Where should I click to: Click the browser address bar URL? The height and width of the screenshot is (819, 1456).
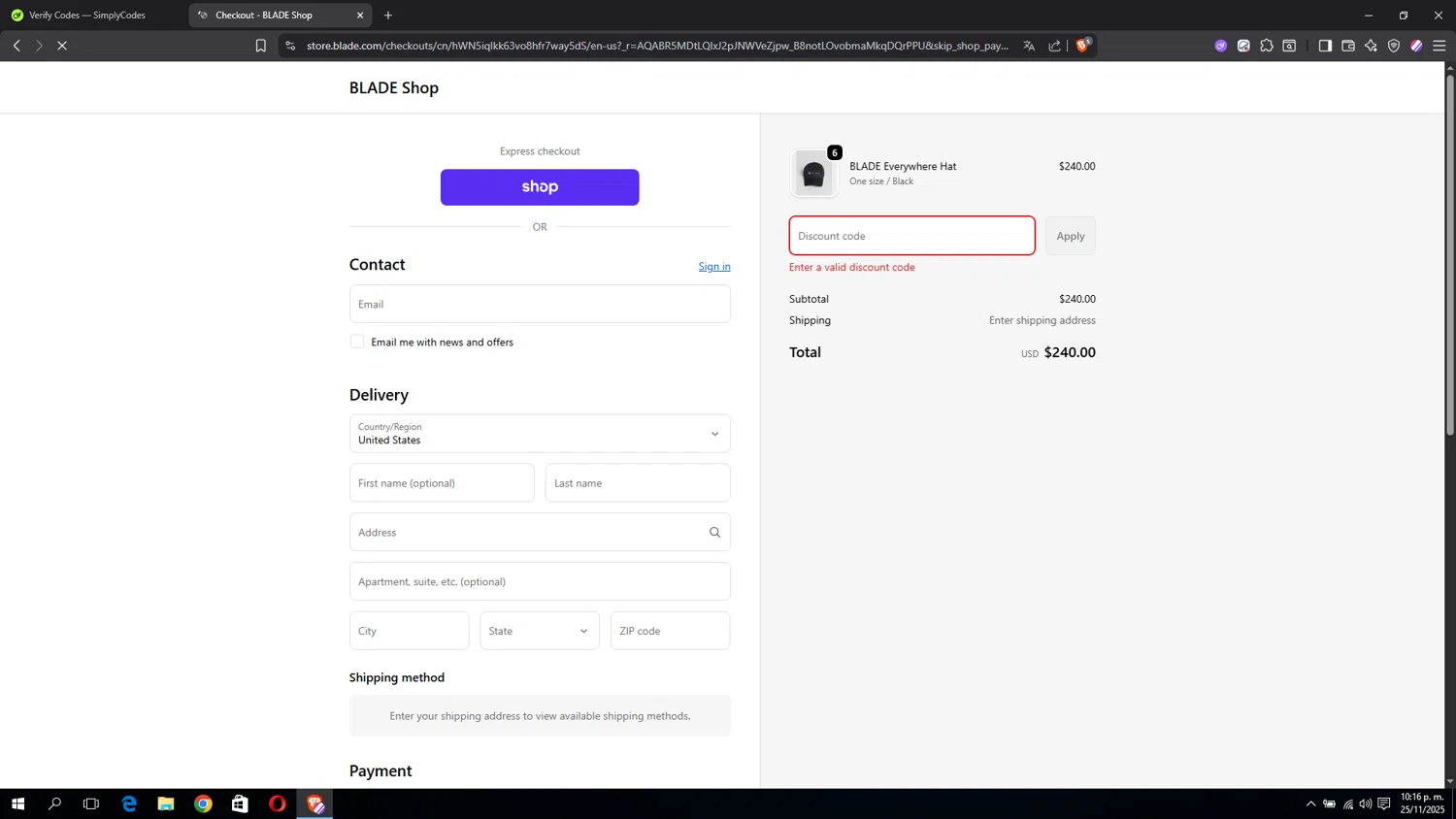pyautogui.click(x=657, y=46)
